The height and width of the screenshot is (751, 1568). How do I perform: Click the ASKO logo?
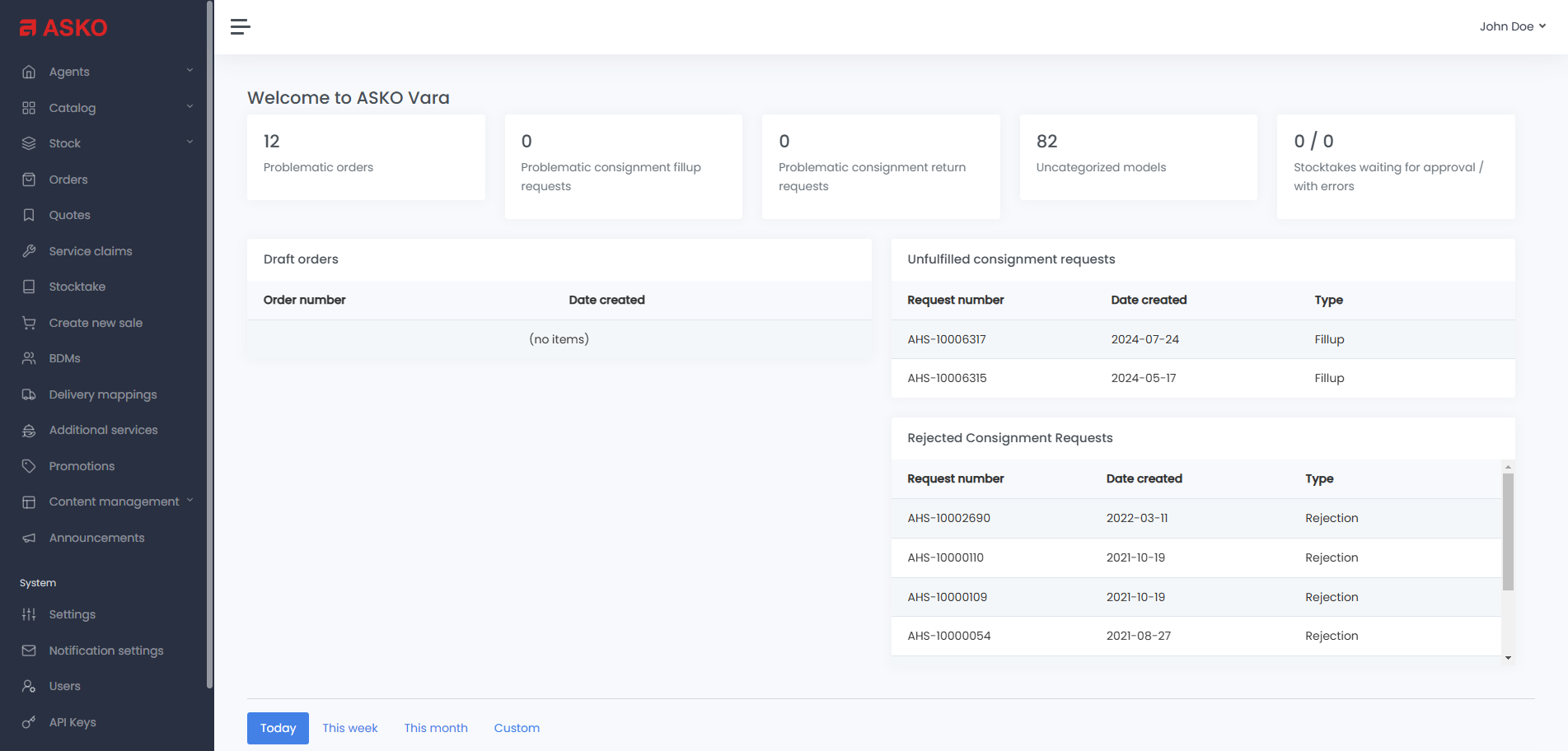click(63, 28)
